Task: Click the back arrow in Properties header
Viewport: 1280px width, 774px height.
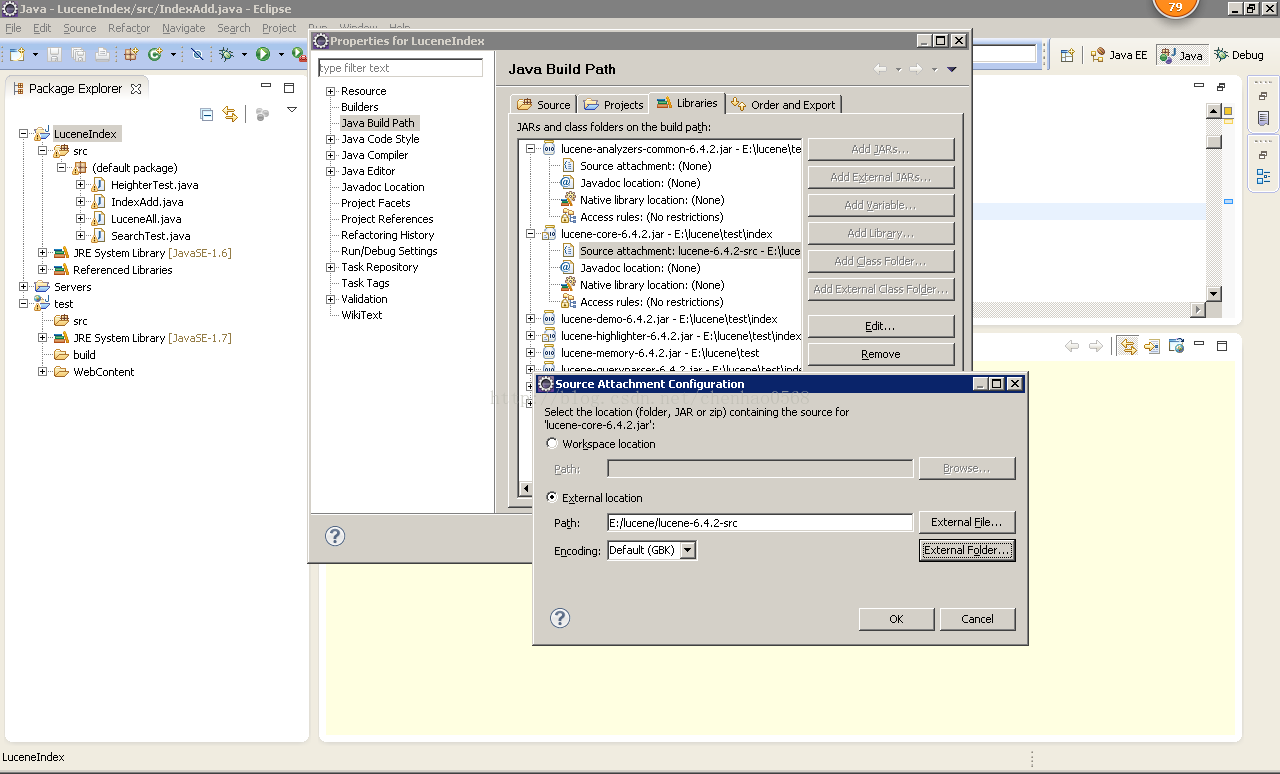Action: point(880,69)
